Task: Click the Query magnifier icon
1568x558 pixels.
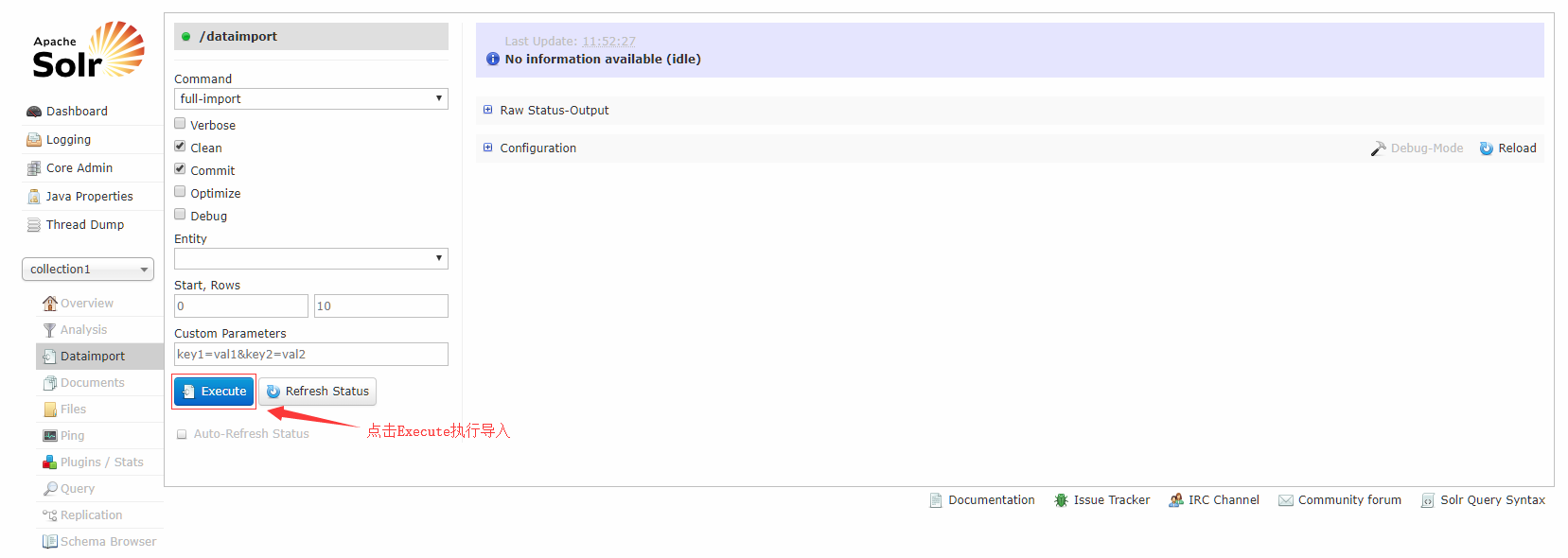Action: pyautogui.click(x=50, y=489)
